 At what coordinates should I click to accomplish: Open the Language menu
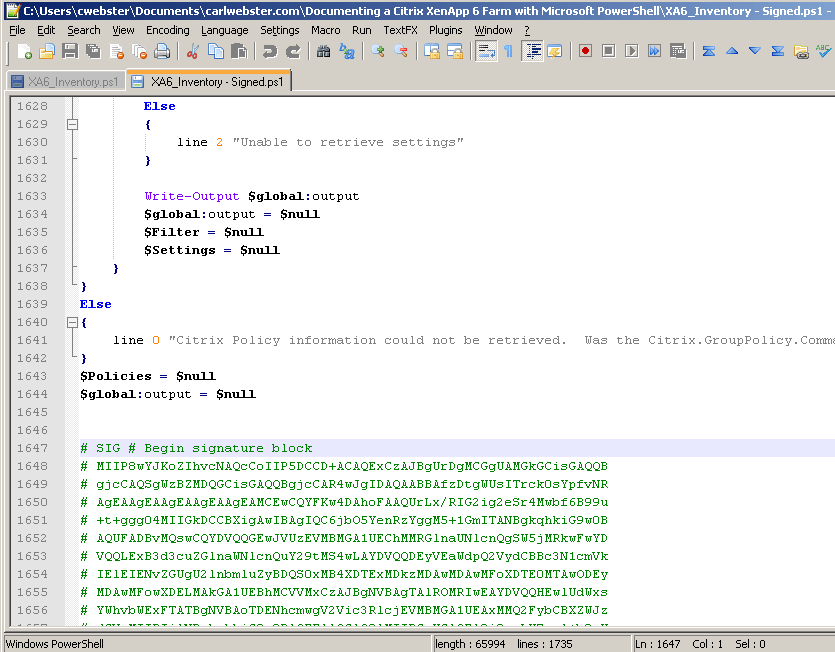[x=224, y=30]
